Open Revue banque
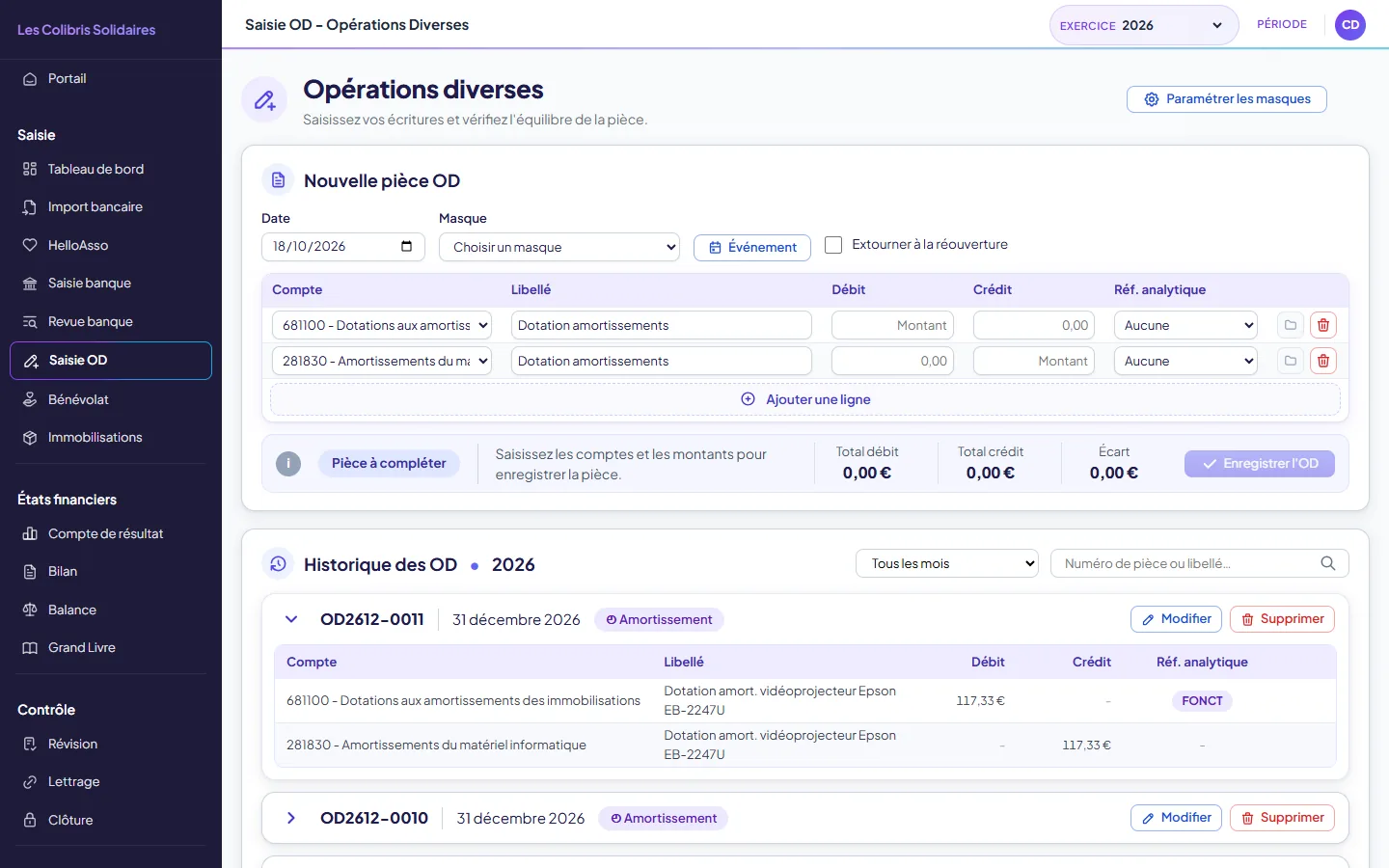The image size is (1389, 868). pos(111,321)
